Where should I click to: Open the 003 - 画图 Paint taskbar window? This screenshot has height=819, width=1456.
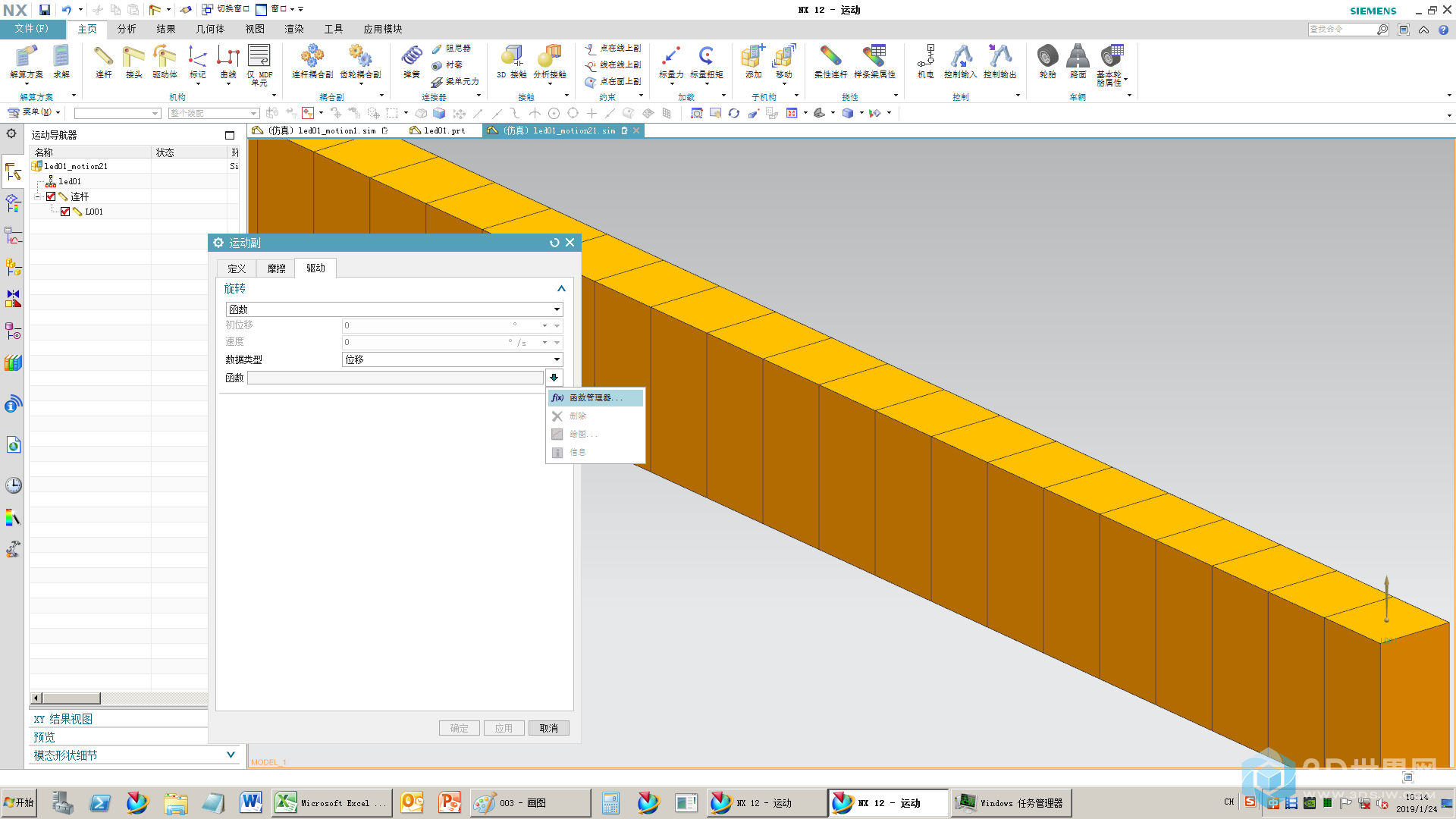click(530, 802)
